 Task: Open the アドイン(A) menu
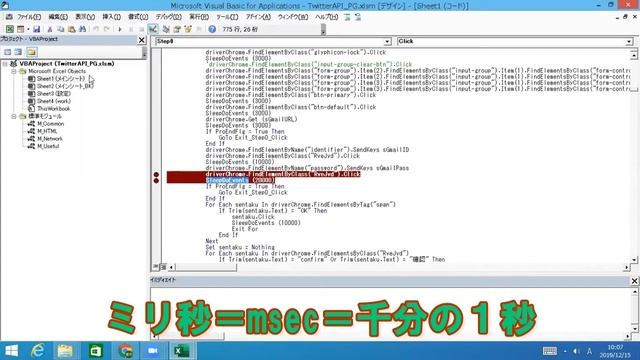click(x=258, y=17)
